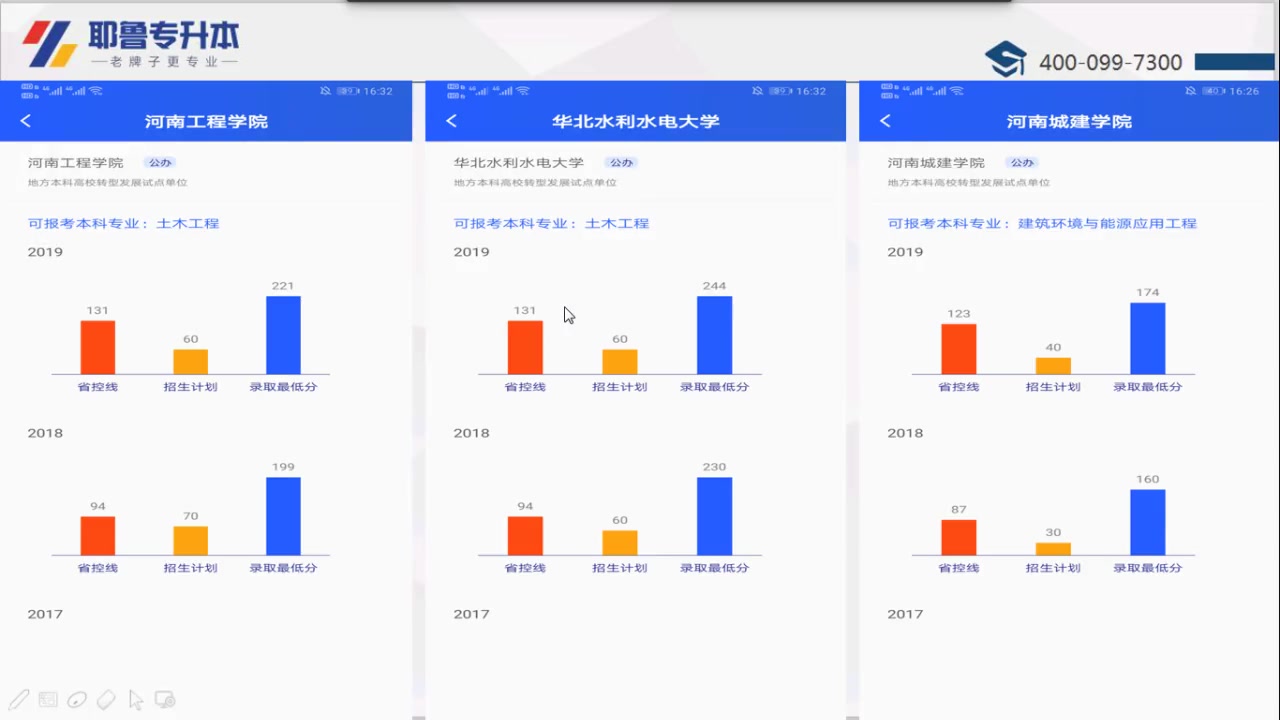1280x720 pixels.
Task: Click orange bar 70 in 河南工程学院 2018
Action: (x=190, y=541)
